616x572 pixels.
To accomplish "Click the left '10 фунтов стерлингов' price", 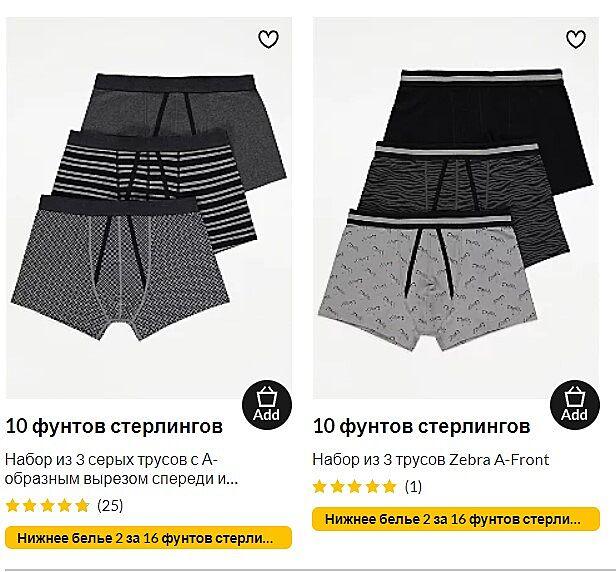I will point(114,426).
